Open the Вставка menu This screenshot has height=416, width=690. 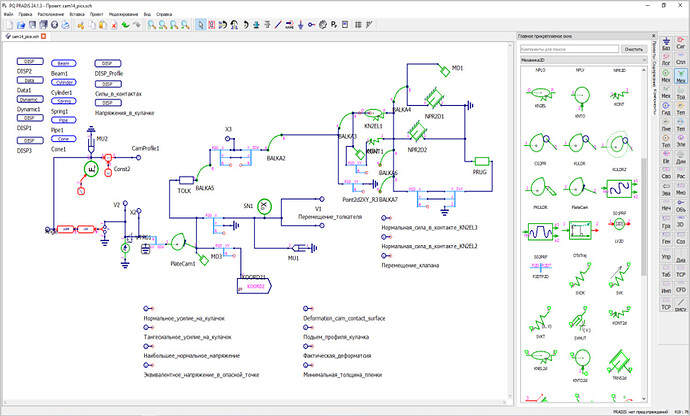(x=77, y=14)
